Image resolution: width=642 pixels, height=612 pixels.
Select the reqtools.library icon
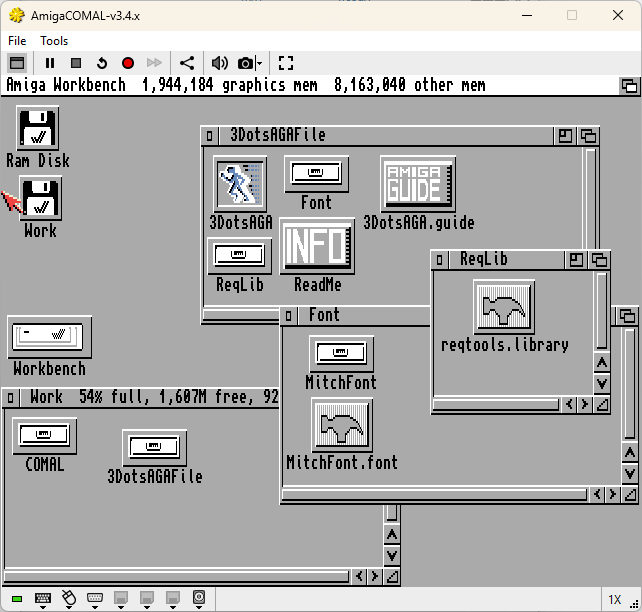tap(504, 316)
